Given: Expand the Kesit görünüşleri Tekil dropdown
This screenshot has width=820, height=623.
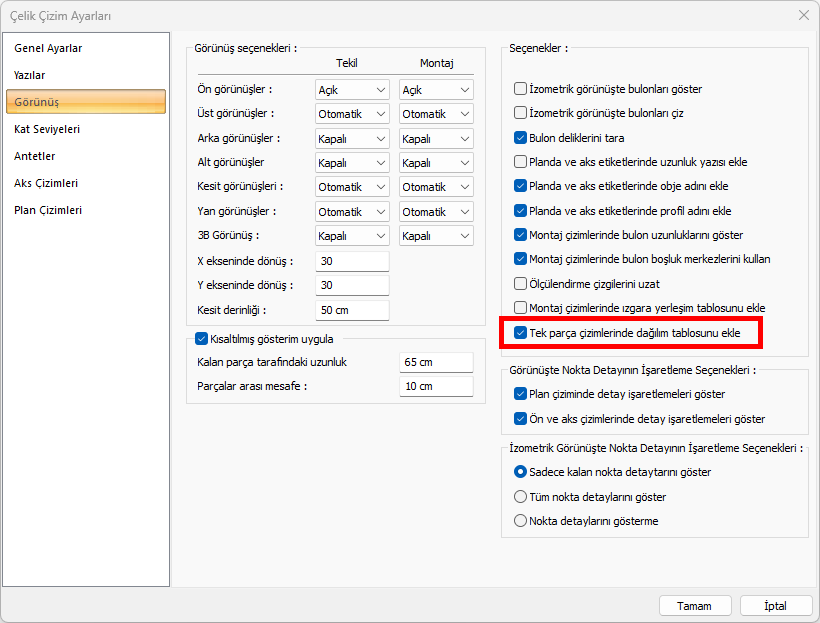Looking at the screenshot, I should click(352, 187).
